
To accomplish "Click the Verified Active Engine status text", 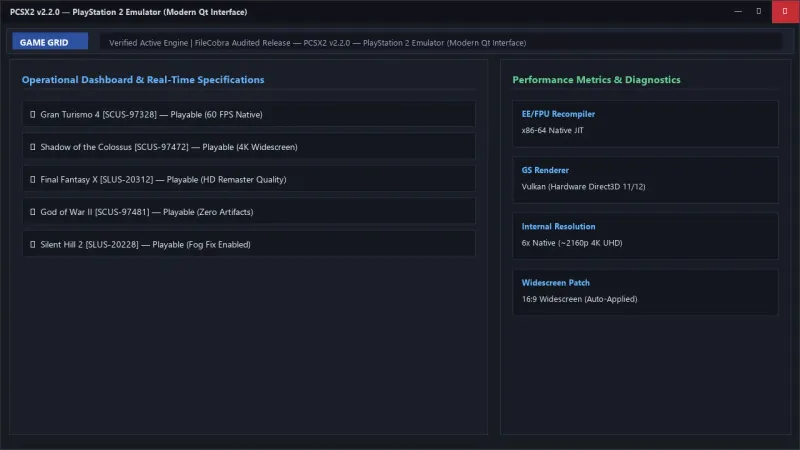I will 317,43.
